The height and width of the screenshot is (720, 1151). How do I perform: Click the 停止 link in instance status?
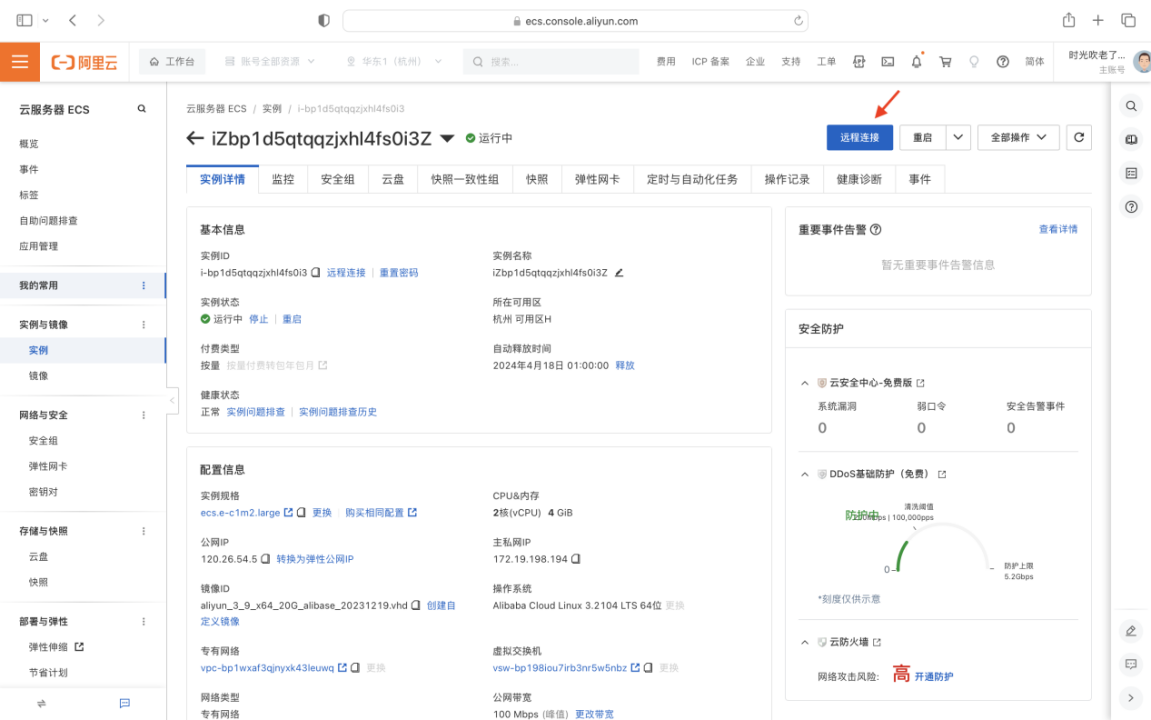tap(258, 319)
